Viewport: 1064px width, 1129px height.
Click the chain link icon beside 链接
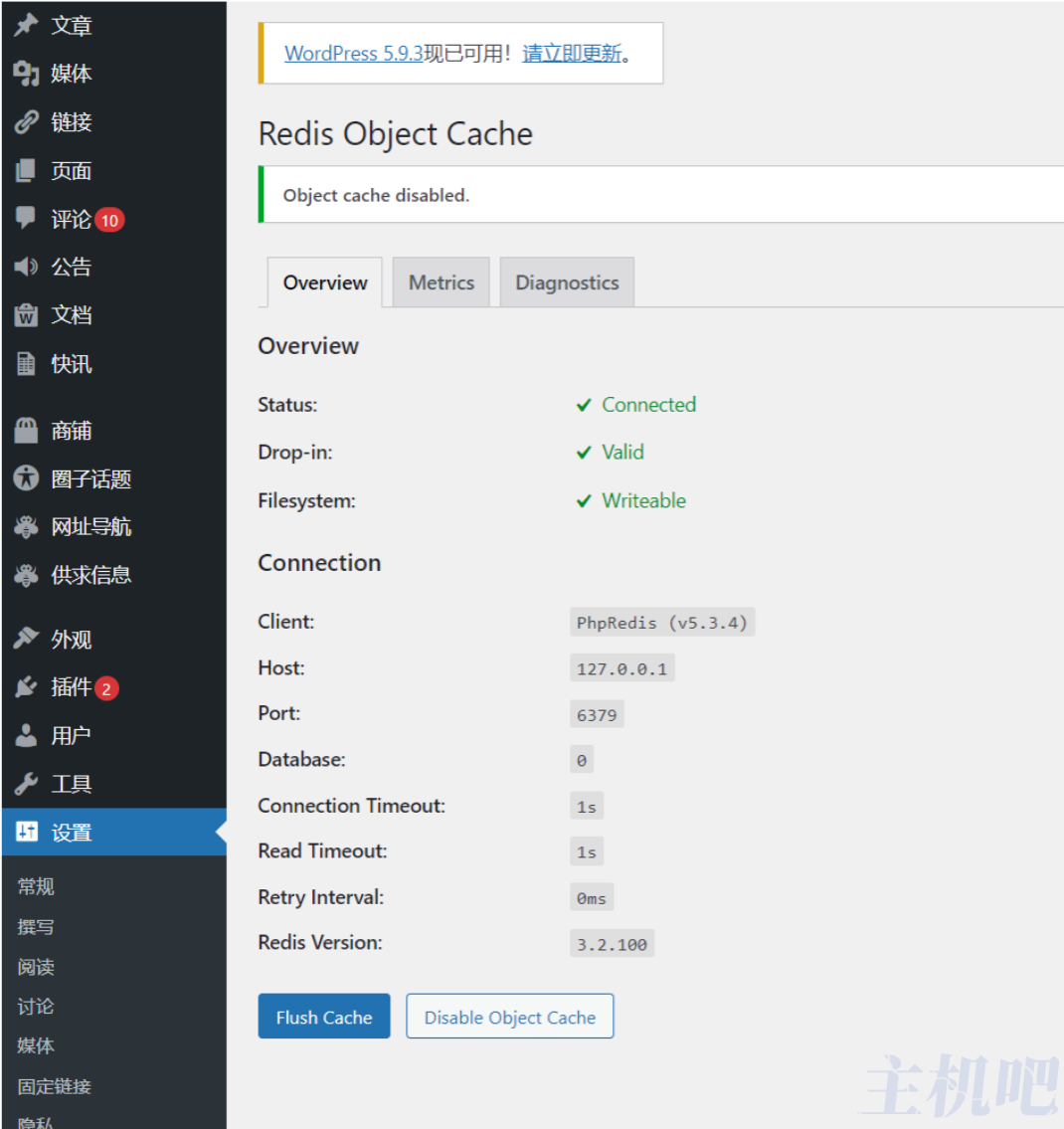(26, 121)
